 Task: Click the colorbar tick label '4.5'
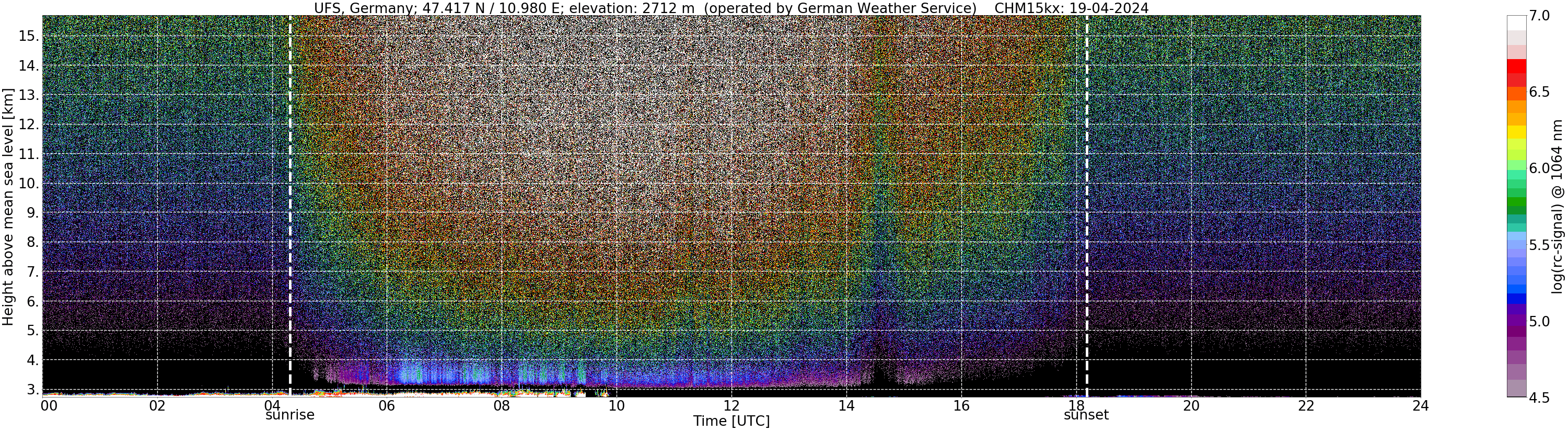(1539, 398)
